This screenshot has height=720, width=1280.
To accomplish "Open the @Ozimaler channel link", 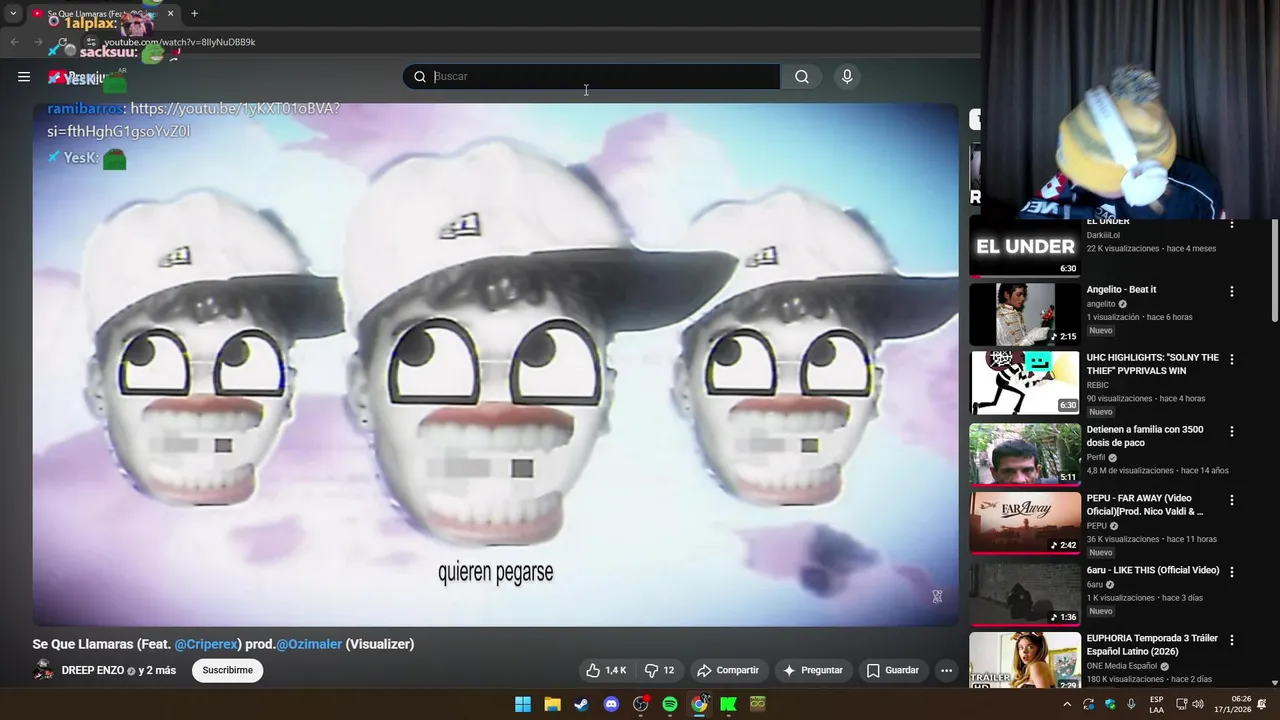I will click(309, 644).
